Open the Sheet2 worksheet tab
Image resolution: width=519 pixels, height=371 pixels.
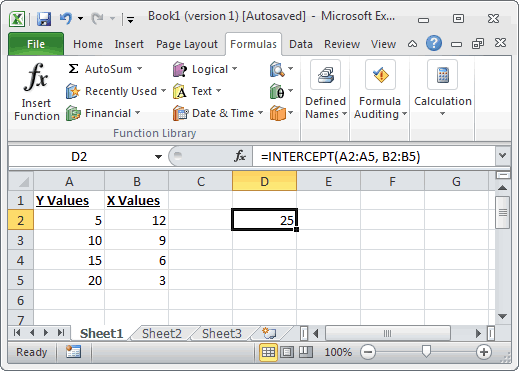(x=162, y=333)
